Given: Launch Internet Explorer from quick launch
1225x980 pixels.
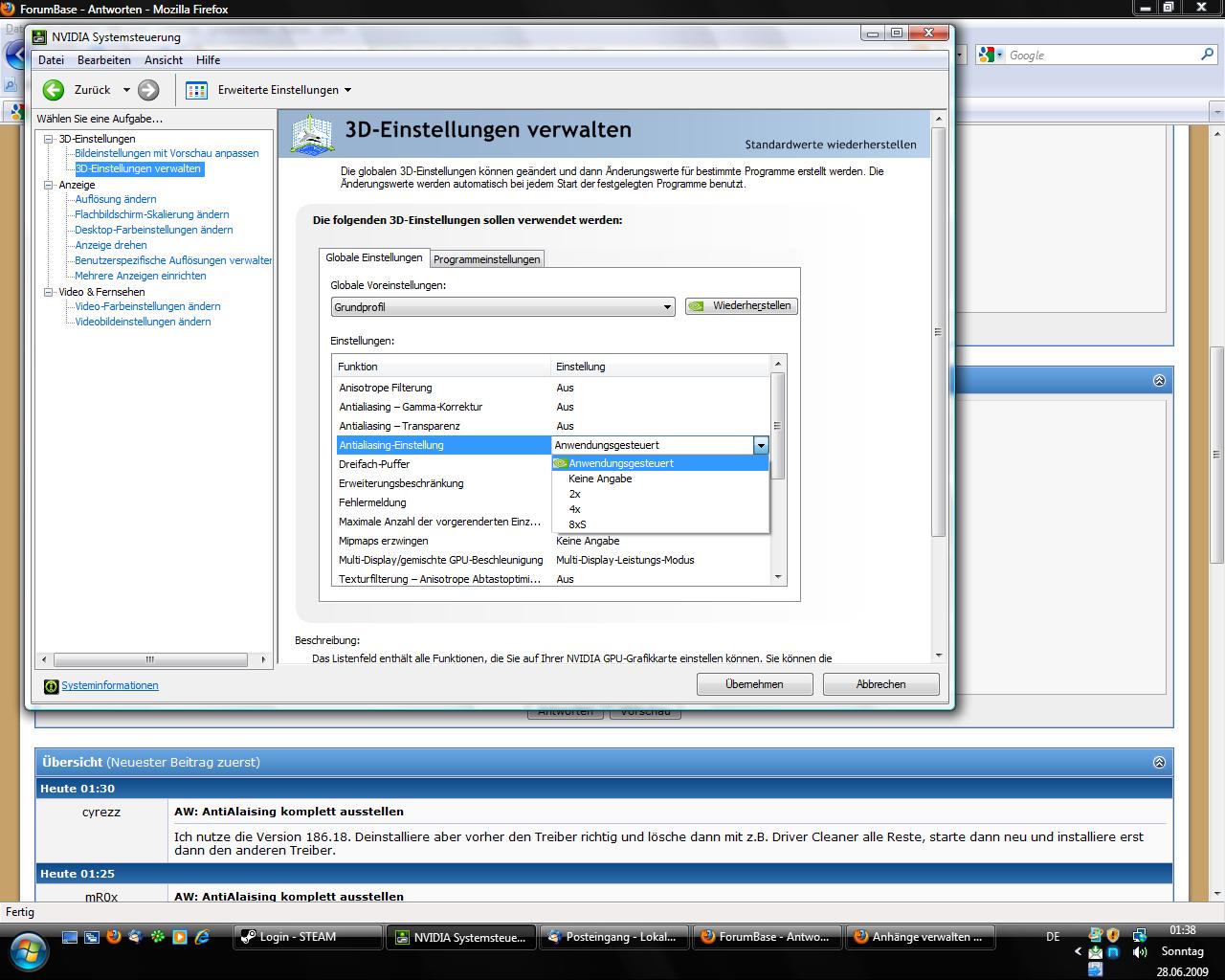Looking at the screenshot, I should [202, 937].
